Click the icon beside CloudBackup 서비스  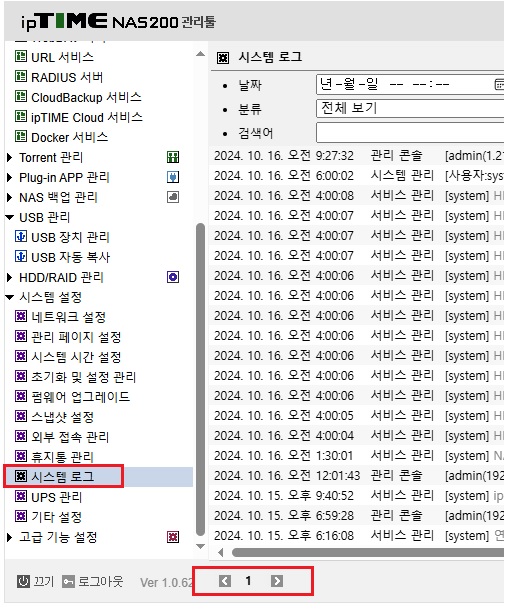tap(21, 96)
